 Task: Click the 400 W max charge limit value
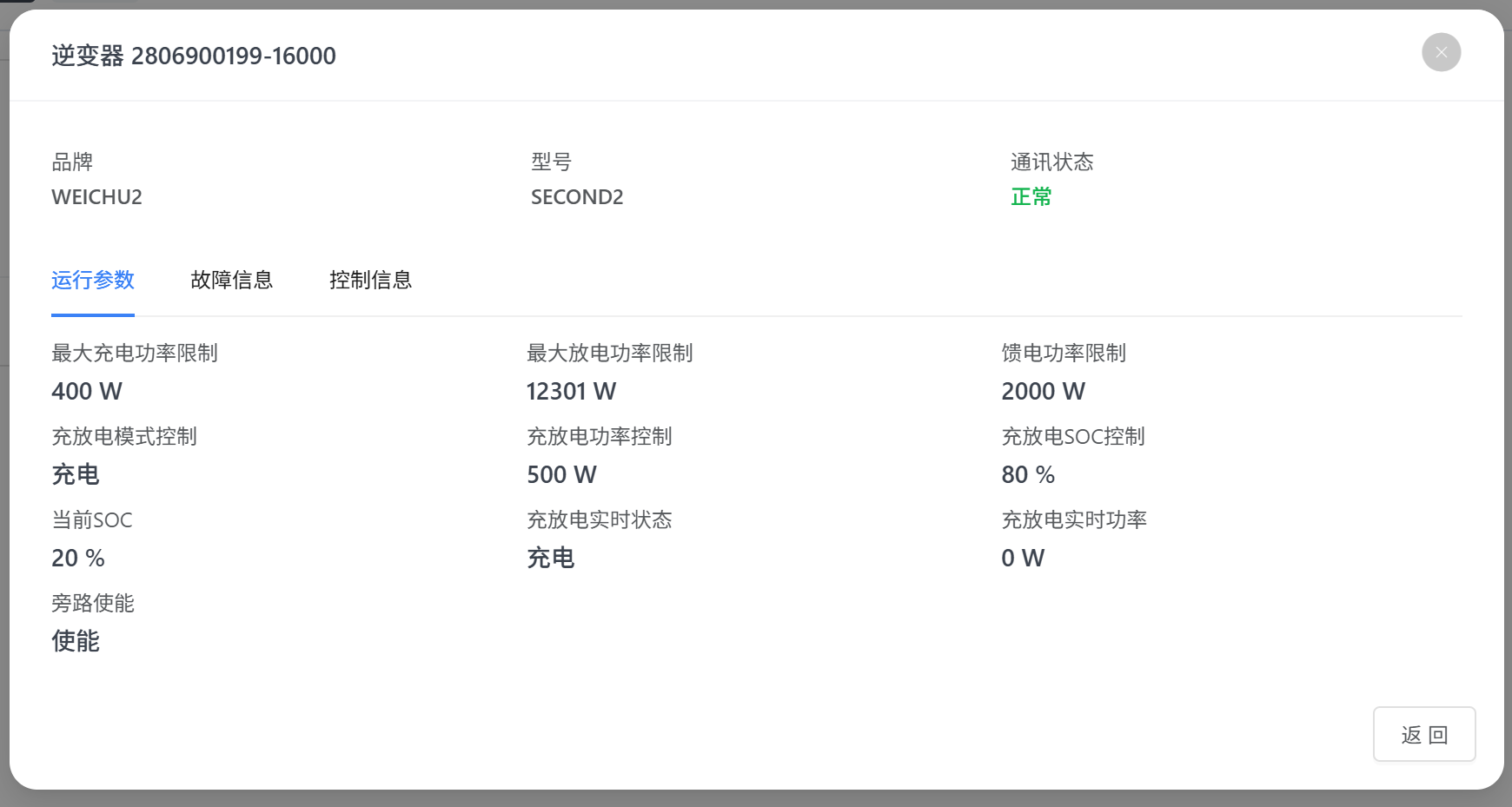tap(87, 391)
